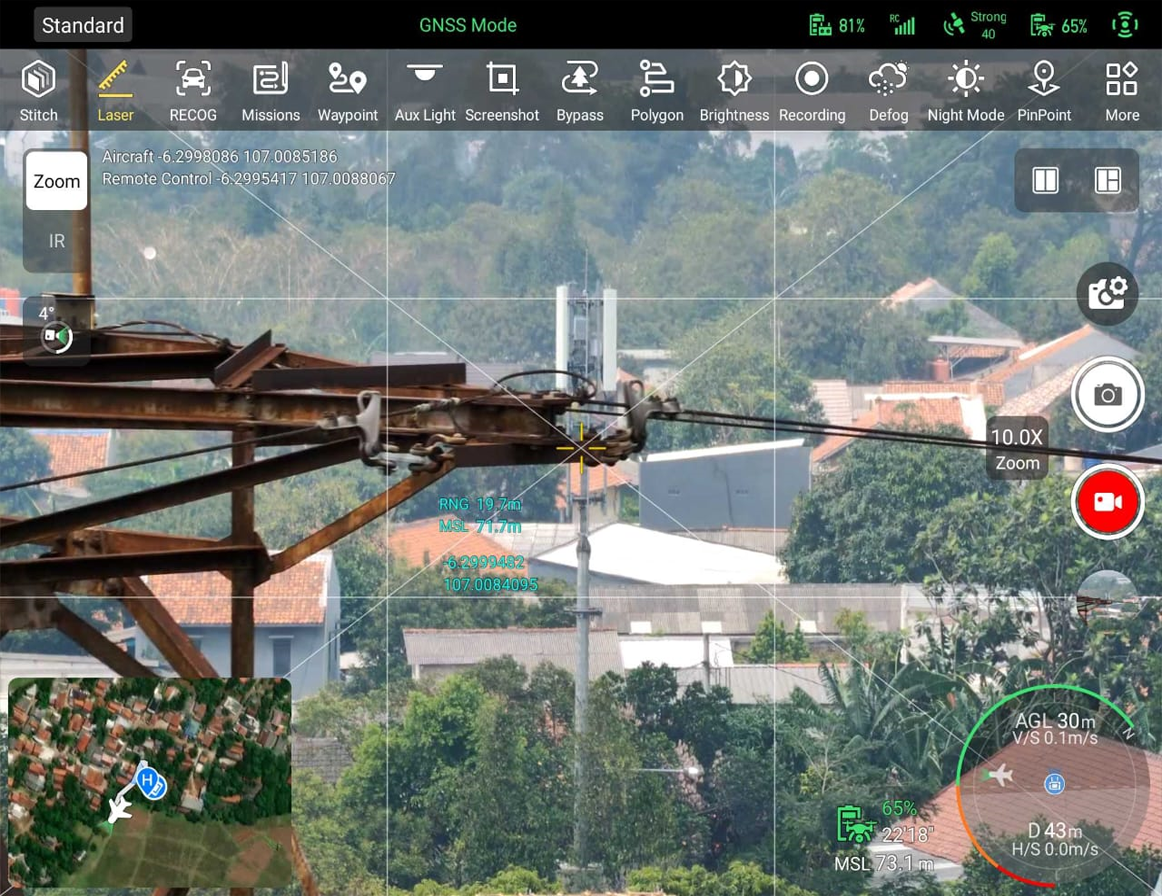
Task: Switch to the IR camera view
Action: (x=57, y=241)
